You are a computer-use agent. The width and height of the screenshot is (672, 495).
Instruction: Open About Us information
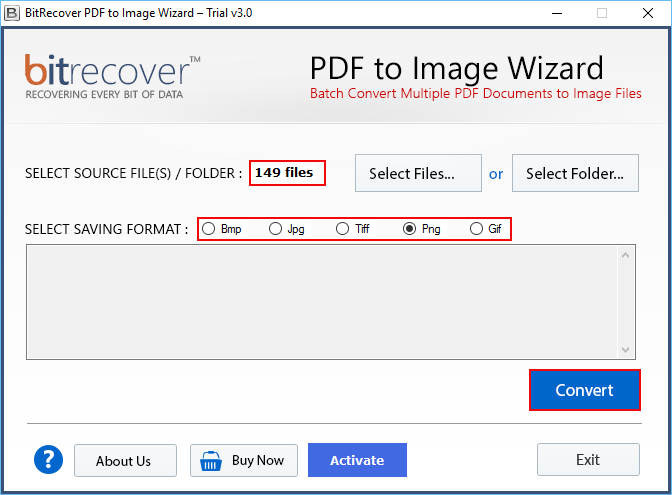click(125, 461)
